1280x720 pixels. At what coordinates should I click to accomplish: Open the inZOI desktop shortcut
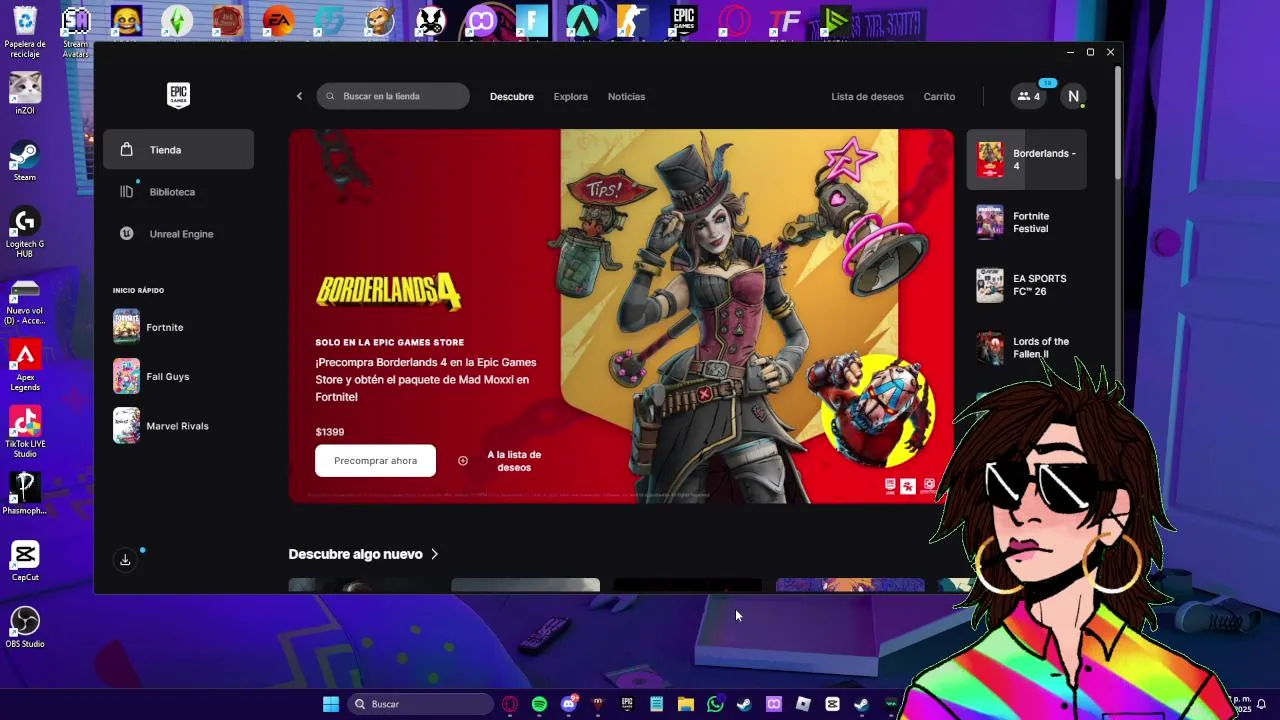(25, 94)
